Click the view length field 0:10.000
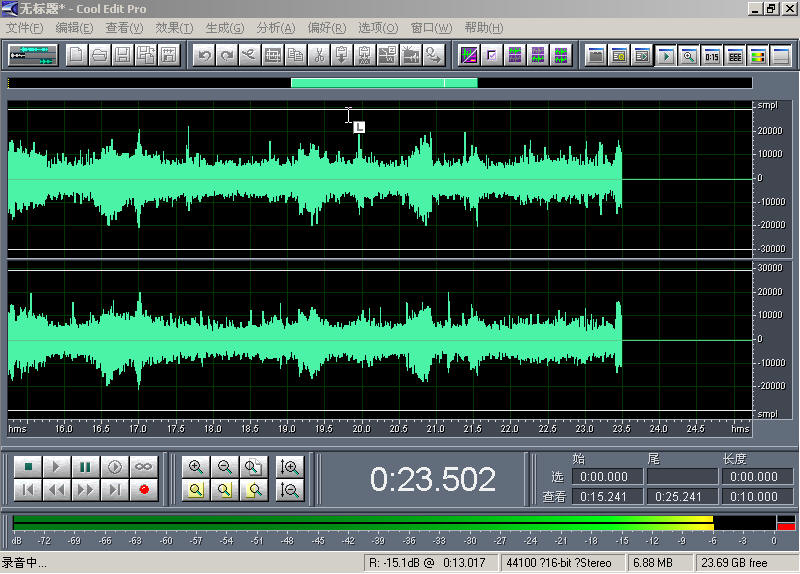Image resolution: width=800 pixels, height=574 pixels. [x=757, y=496]
